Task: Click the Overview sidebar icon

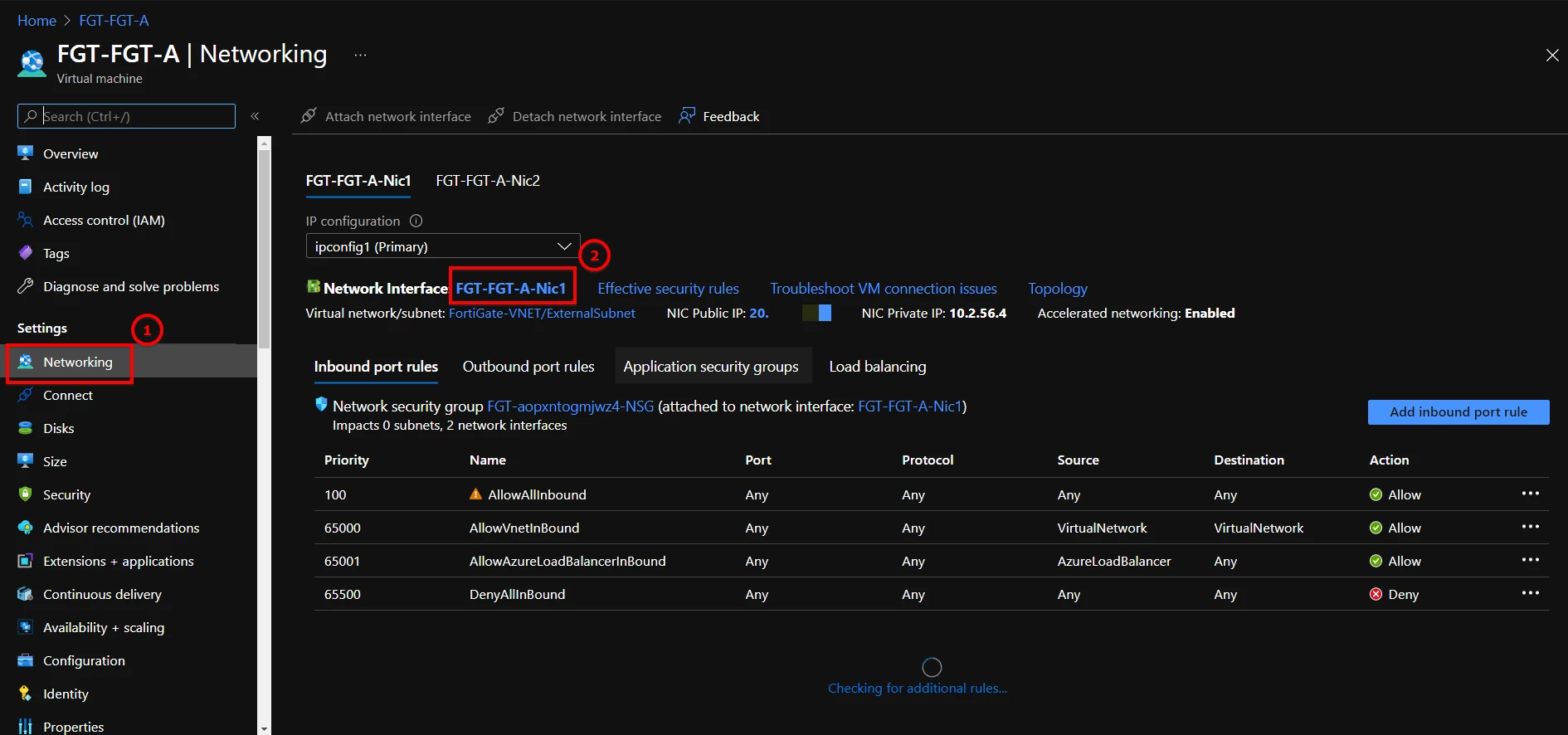Action: pos(26,153)
